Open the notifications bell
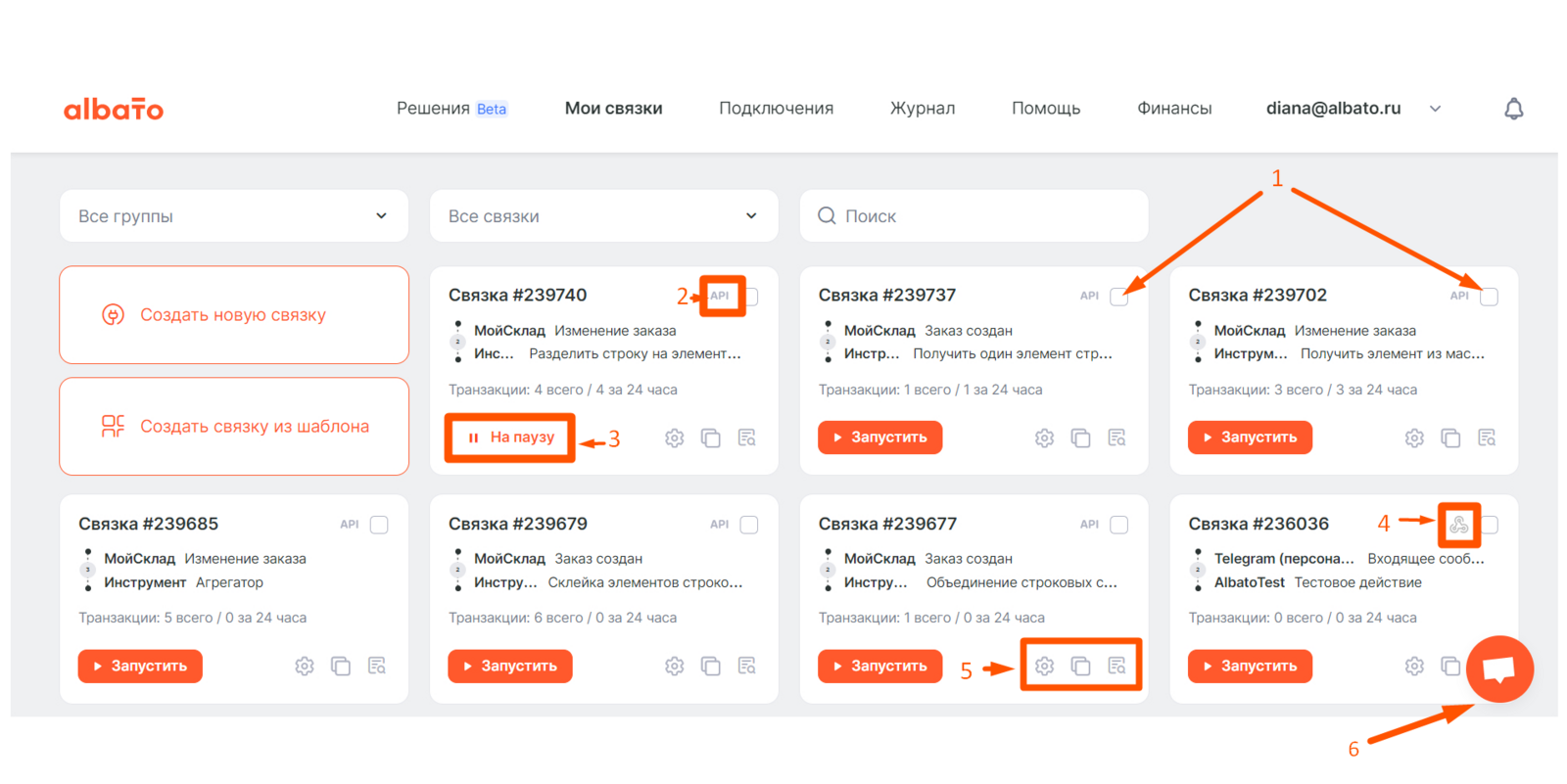The image size is (1567, 784). (x=1513, y=109)
